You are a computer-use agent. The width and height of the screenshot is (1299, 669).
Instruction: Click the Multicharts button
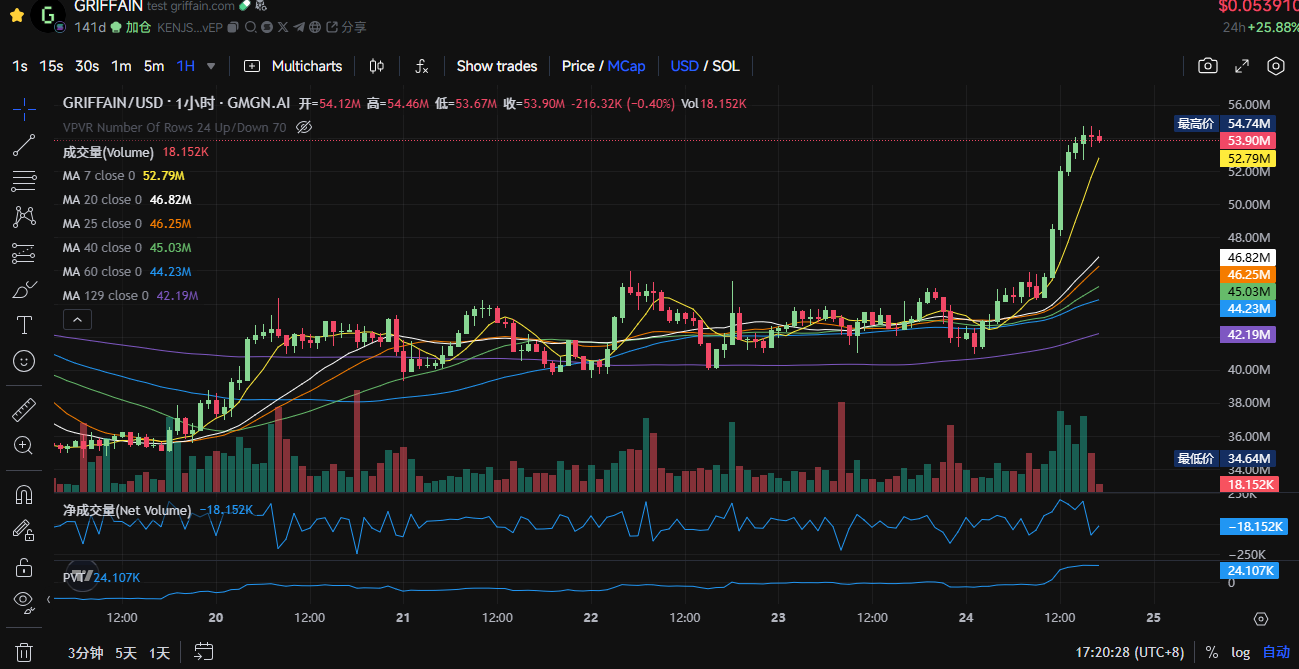point(294,66)
